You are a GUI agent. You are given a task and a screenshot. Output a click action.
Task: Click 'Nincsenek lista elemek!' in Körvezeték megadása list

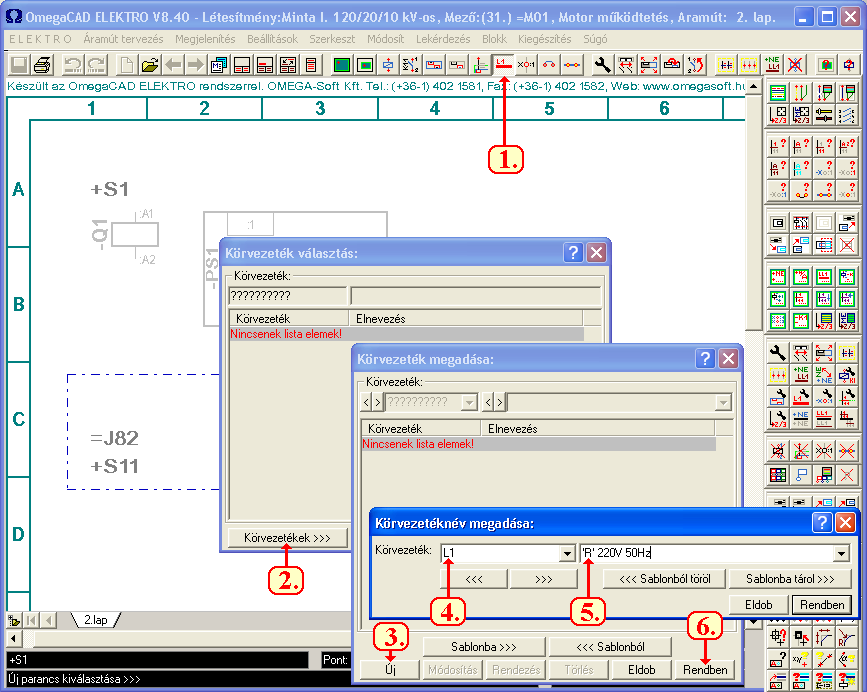pos(418,444)
